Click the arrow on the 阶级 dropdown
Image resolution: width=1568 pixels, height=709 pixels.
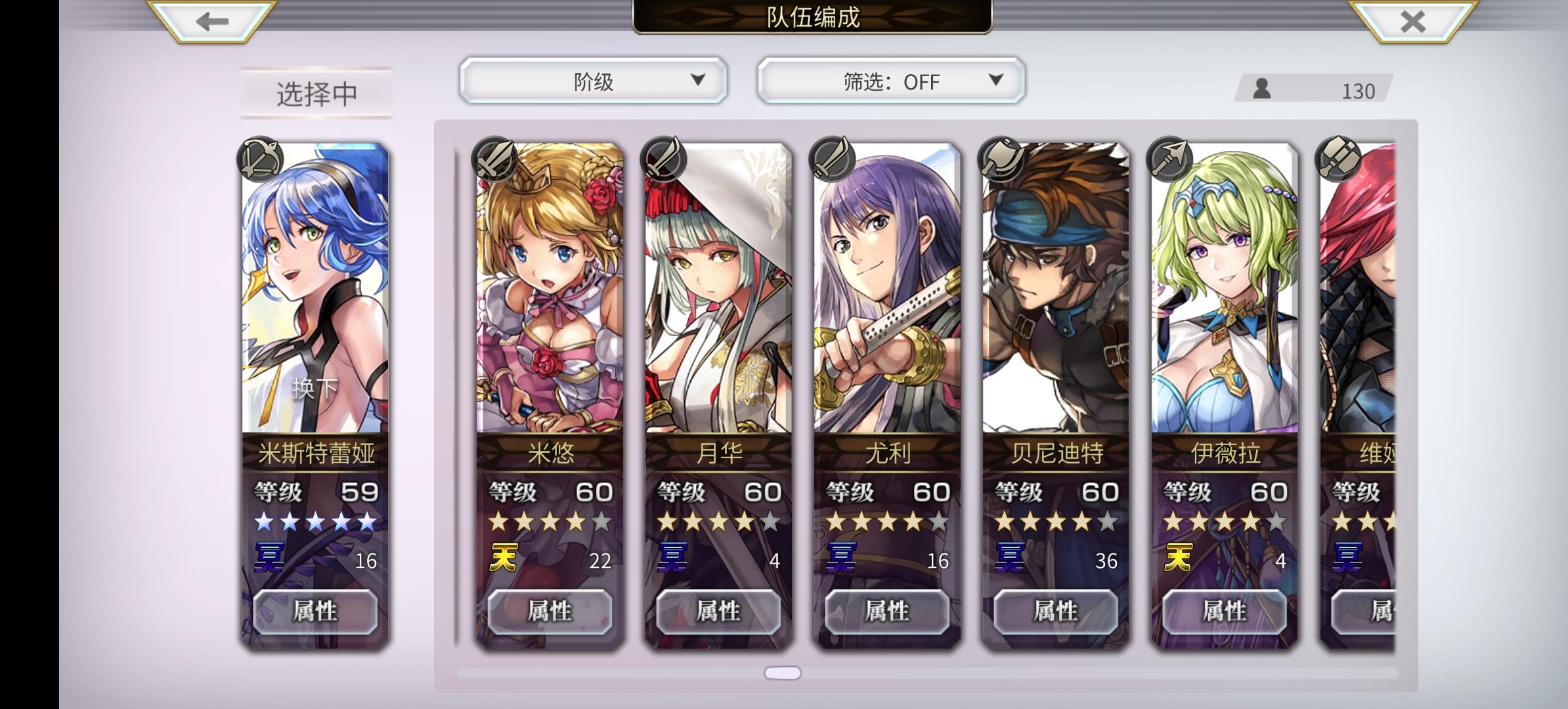point(698,80)
